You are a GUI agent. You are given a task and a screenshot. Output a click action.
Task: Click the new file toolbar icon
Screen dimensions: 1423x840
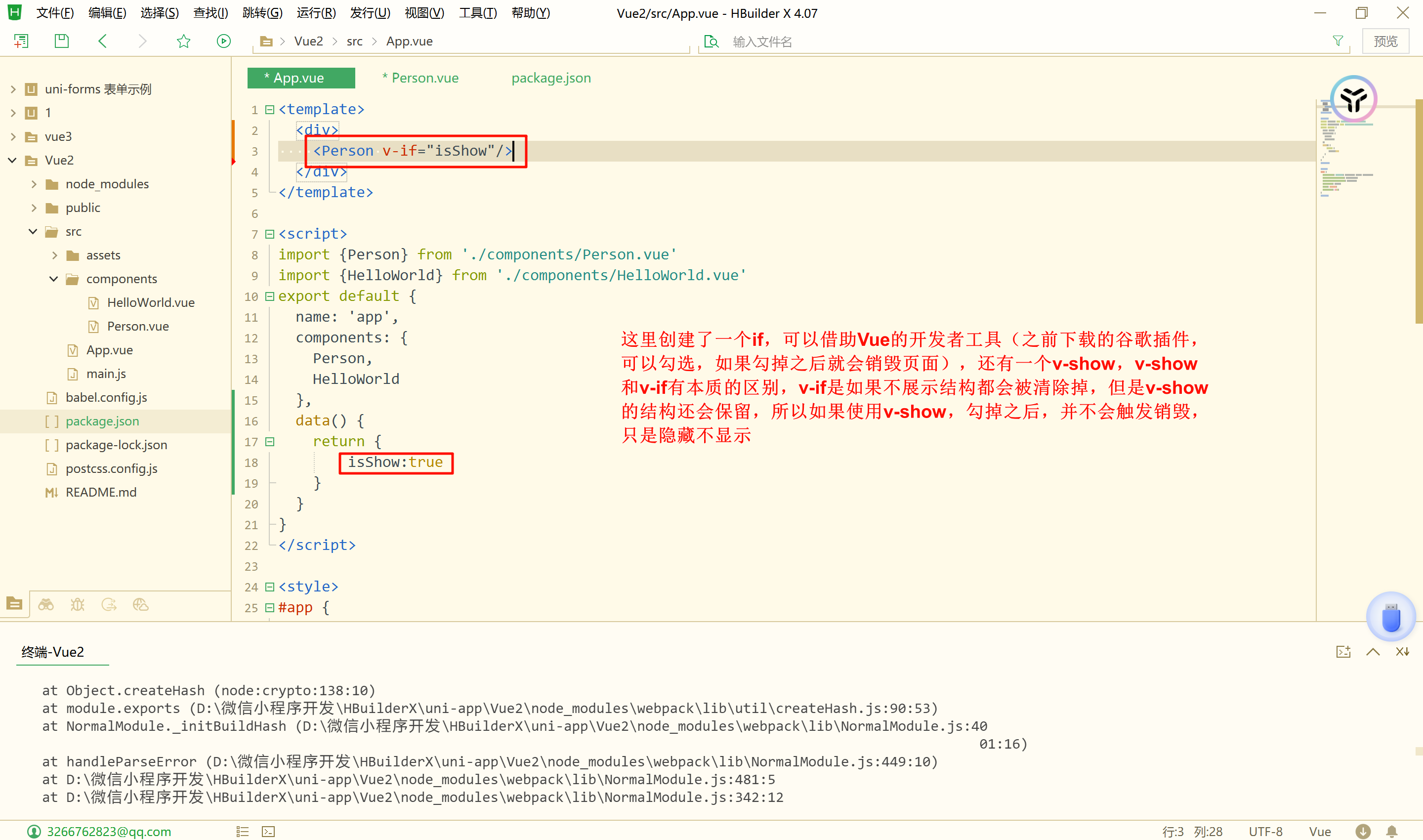[x=21, y=41]
